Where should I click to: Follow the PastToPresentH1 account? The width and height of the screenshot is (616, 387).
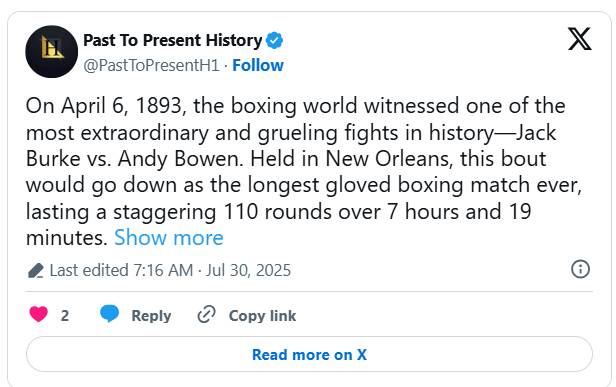pos(258,65)
